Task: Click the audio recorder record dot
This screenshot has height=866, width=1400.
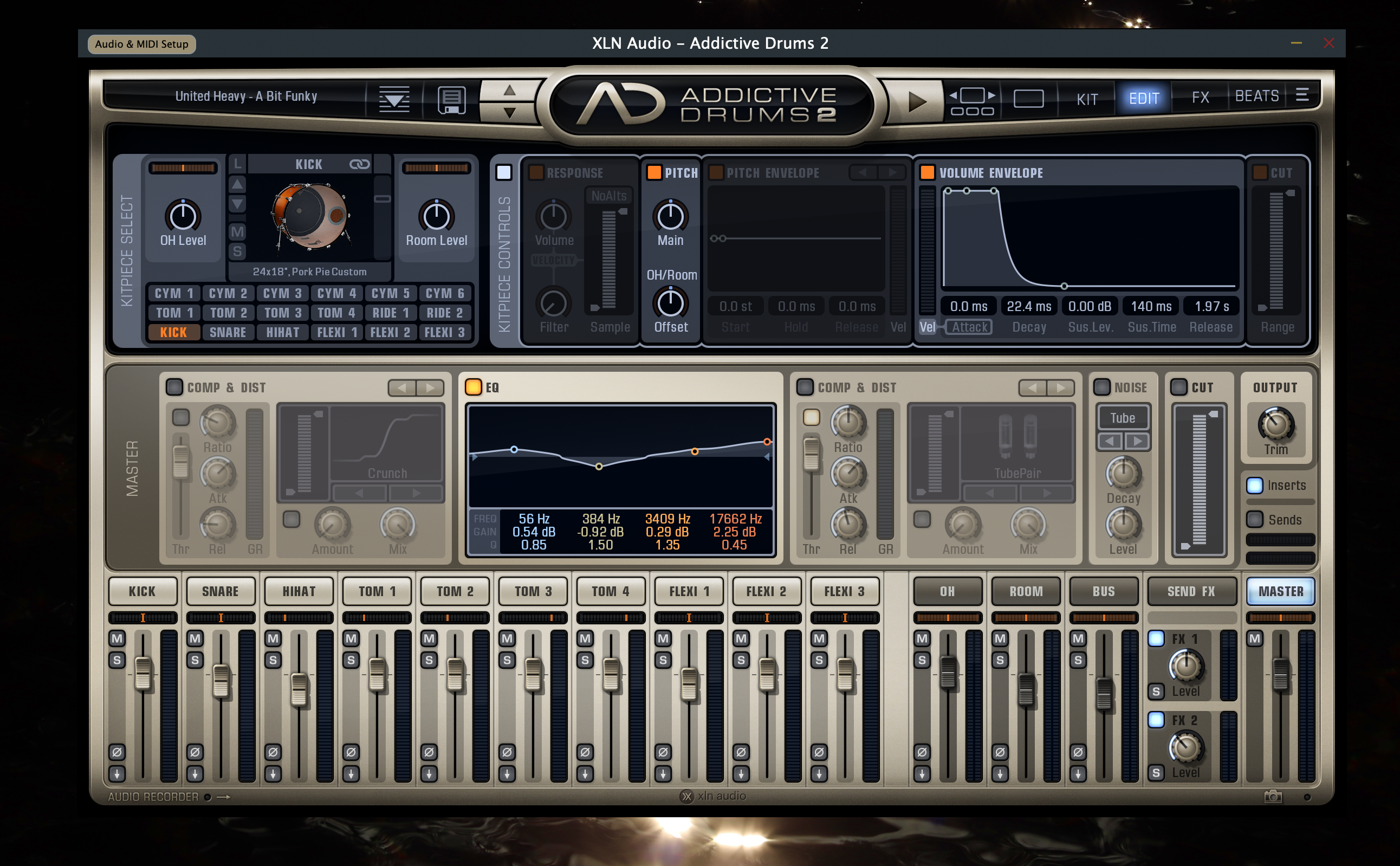Action: pos(208,797)
